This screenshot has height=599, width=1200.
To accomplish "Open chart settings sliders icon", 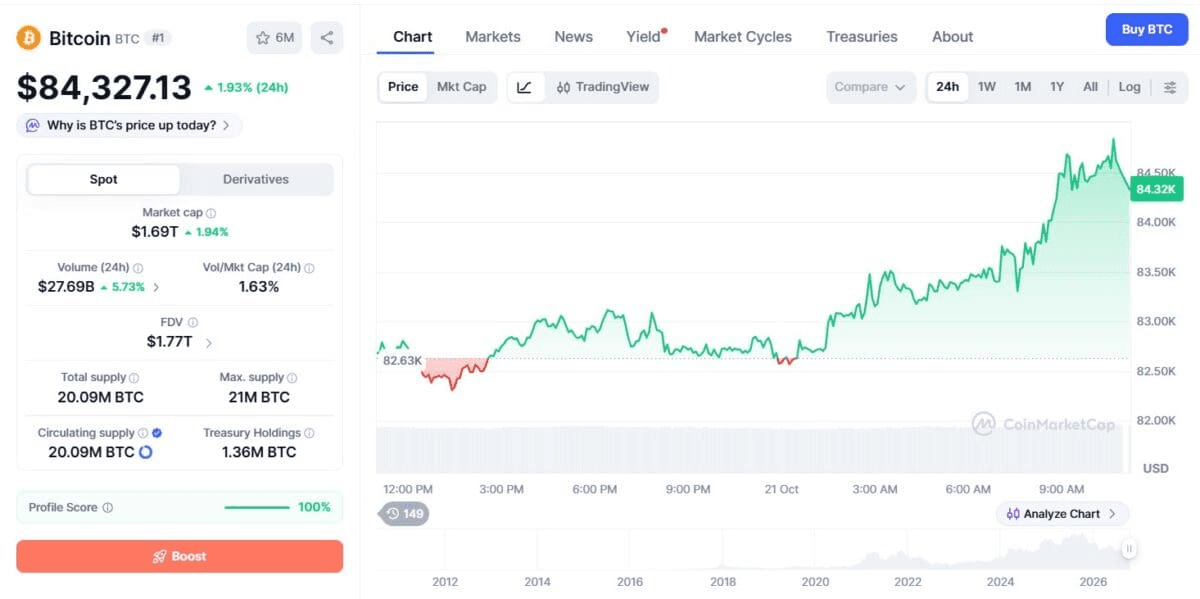I will 1170,87.
